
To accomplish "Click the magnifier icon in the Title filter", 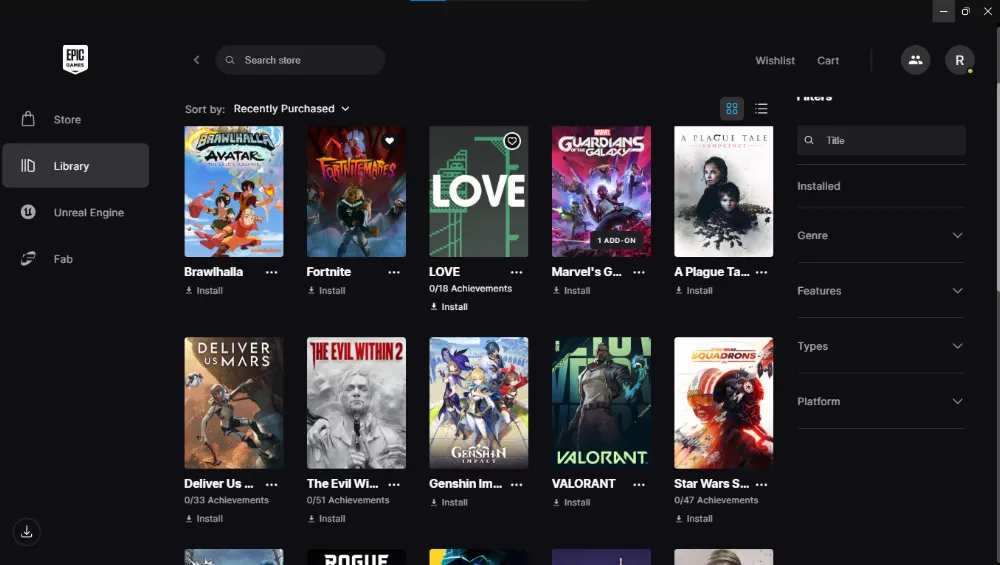I will pos(809,140).
